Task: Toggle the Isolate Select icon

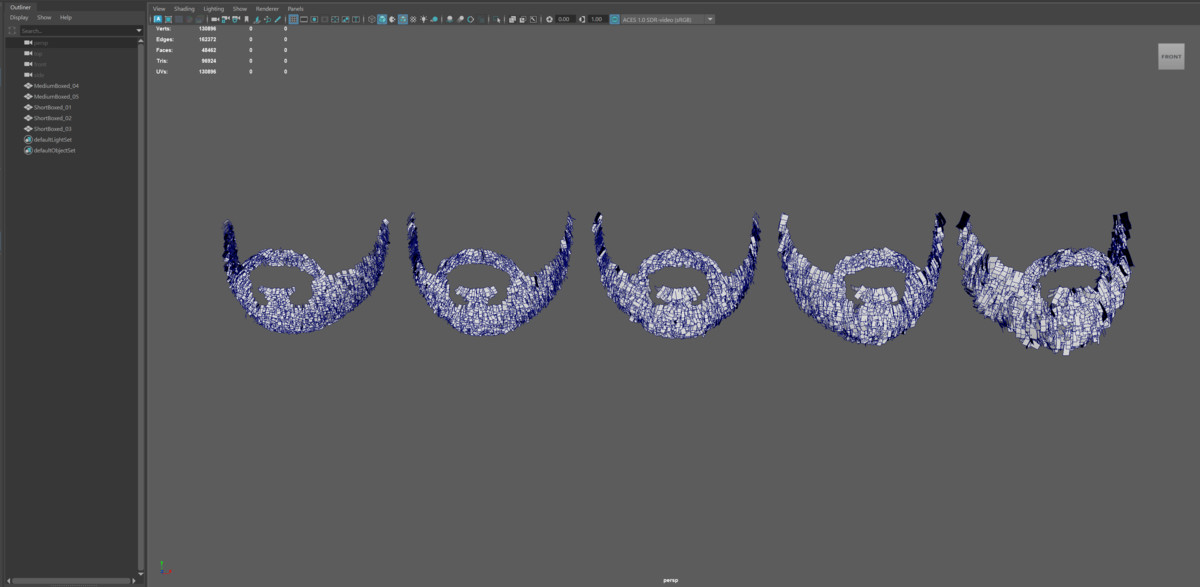Action: 498,19
